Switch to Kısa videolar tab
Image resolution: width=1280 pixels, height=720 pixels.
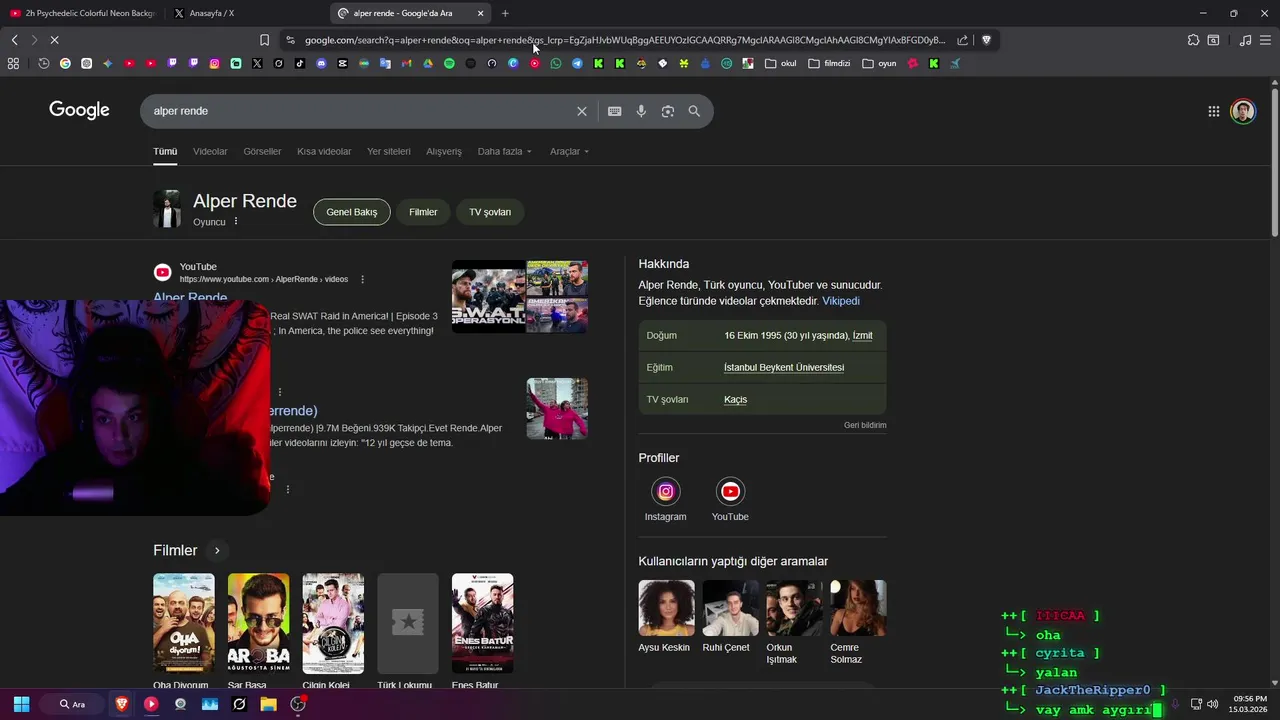click(x=324, y=151)
